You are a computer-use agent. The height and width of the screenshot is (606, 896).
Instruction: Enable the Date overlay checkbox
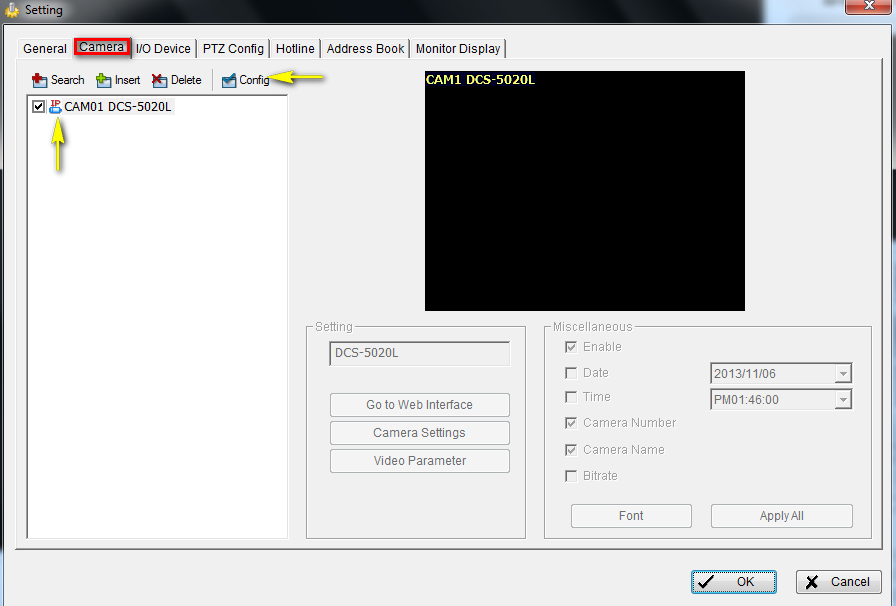click(x=570, y=373)
